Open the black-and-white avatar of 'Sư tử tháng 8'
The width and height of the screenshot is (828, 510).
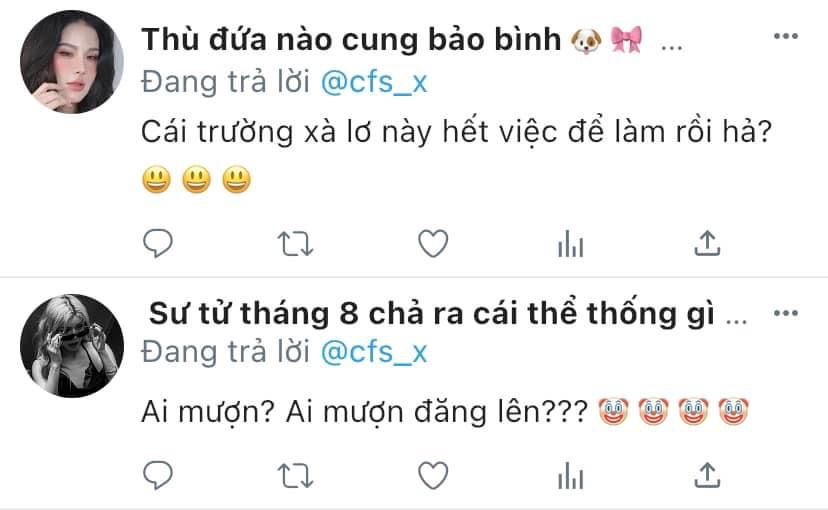72,346
